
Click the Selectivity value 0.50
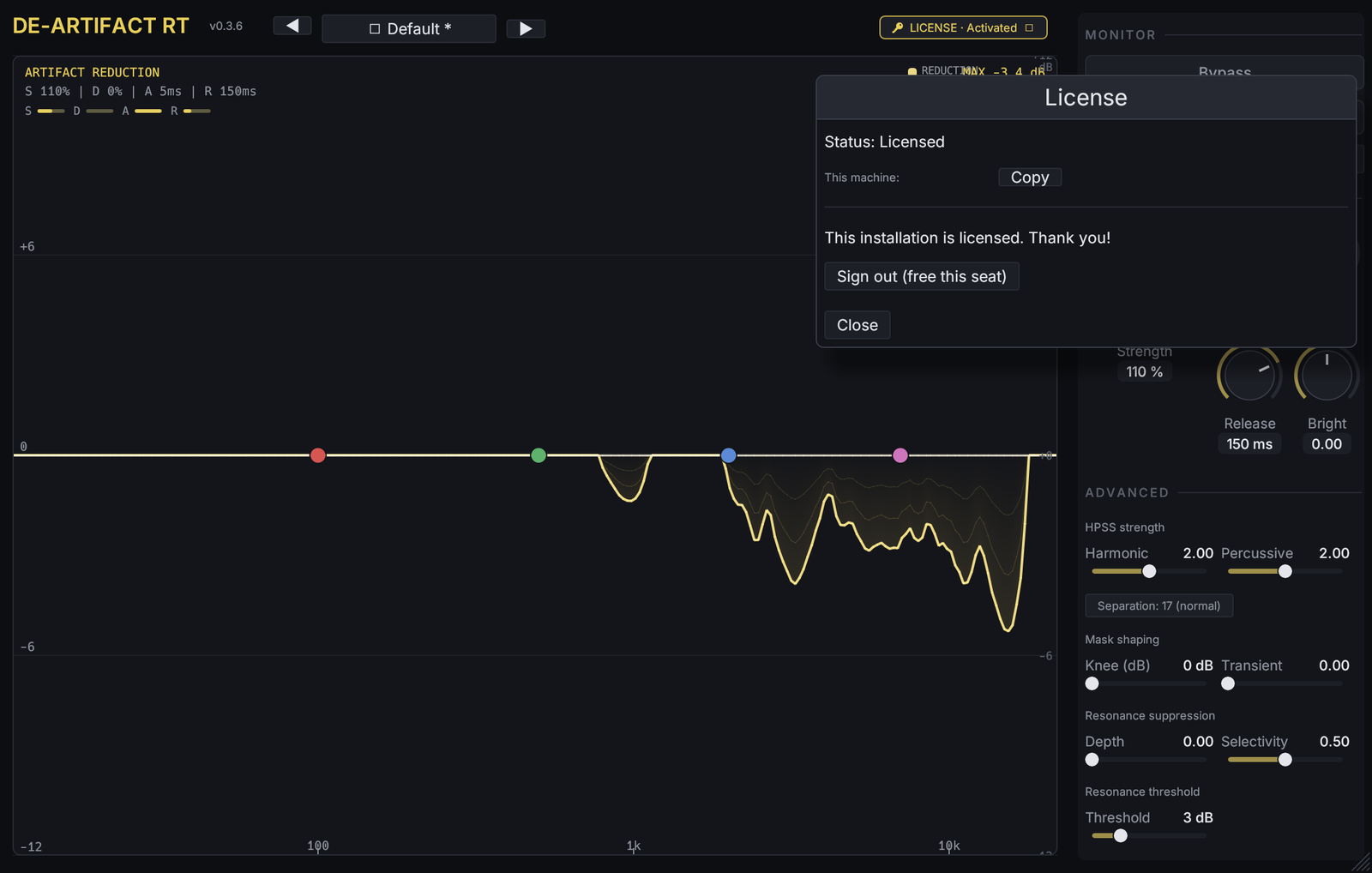[1334, 742]
